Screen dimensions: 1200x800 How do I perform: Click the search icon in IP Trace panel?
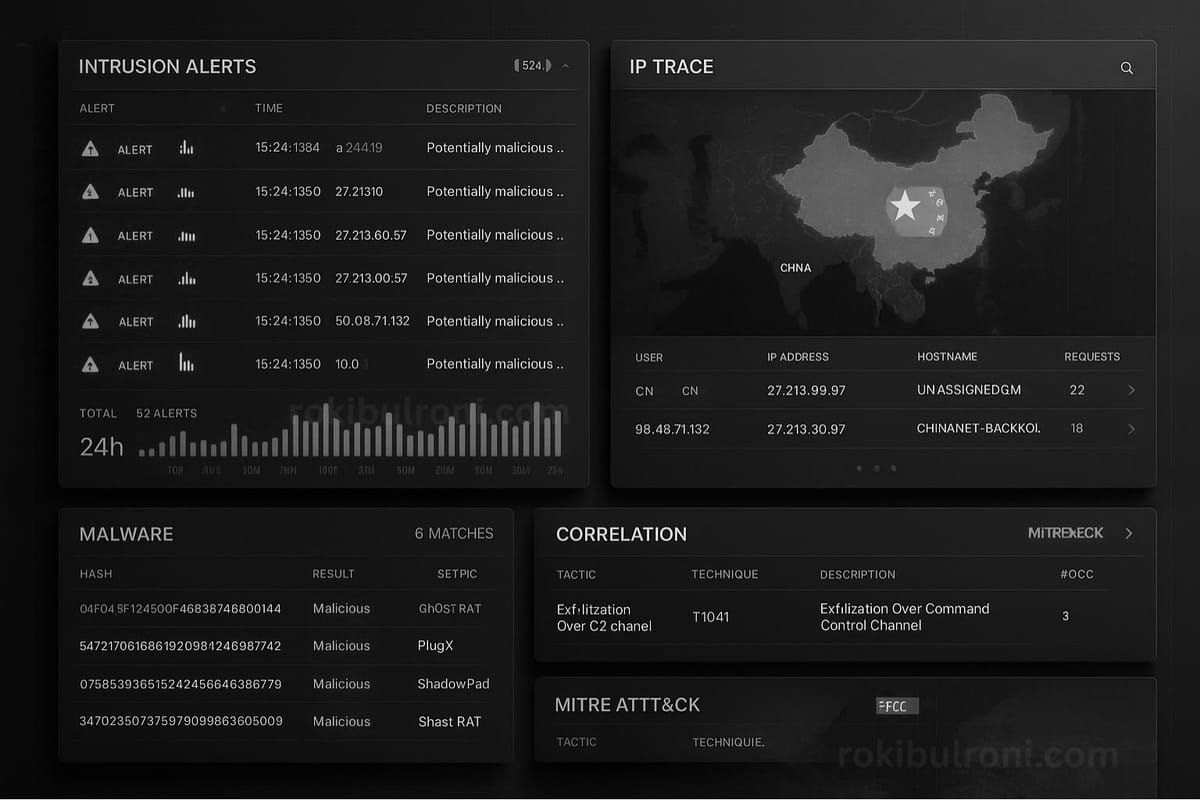pos(1127,68)
